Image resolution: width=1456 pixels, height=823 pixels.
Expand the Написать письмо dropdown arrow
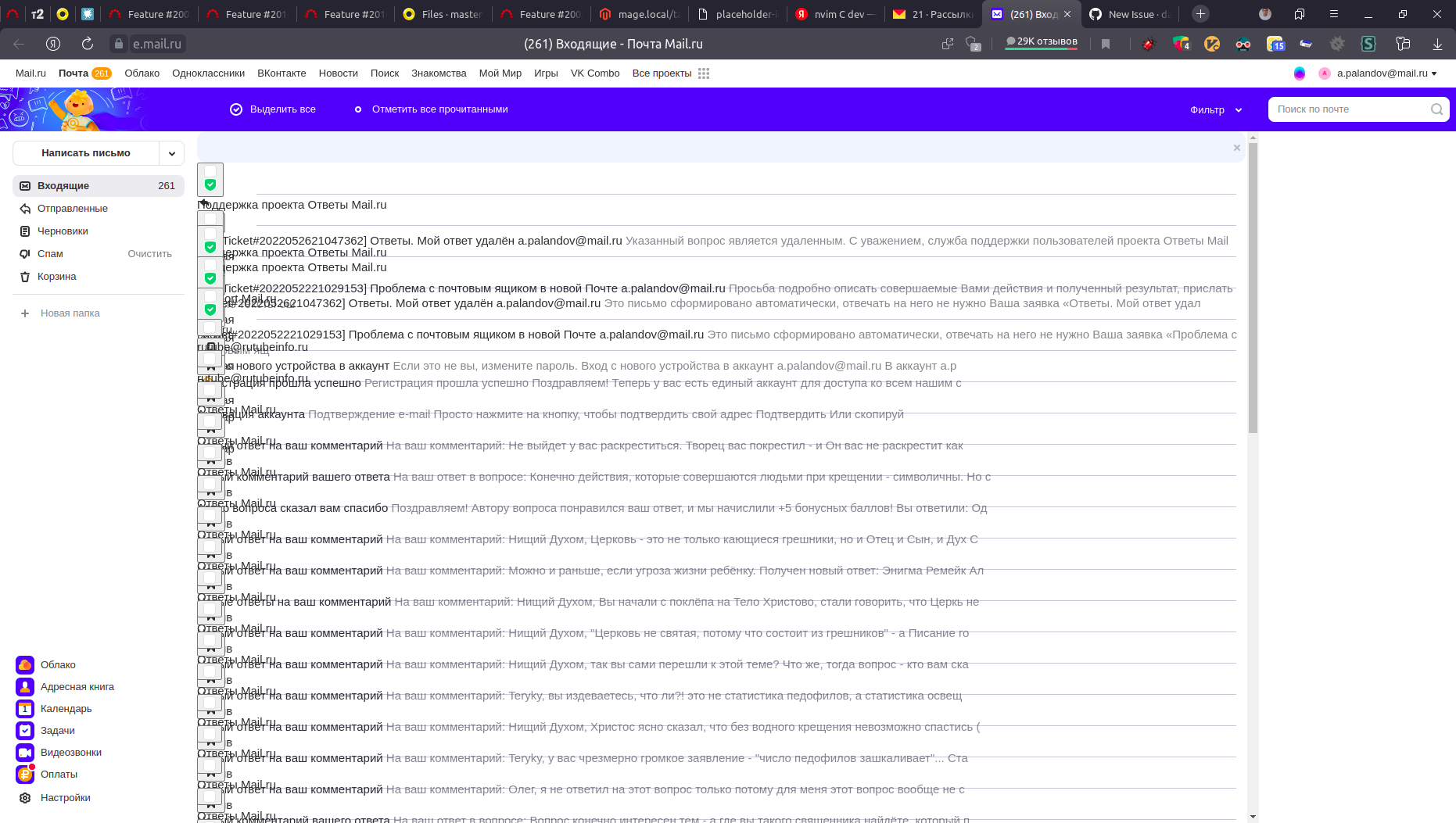coord(172,153)
